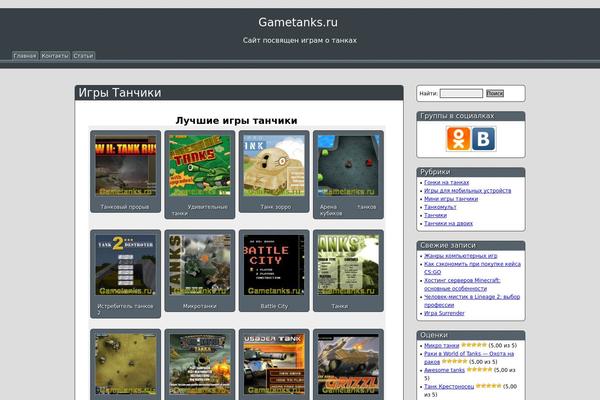
Task: Open the Awesome tanks rating link
Action: (444, 370)
